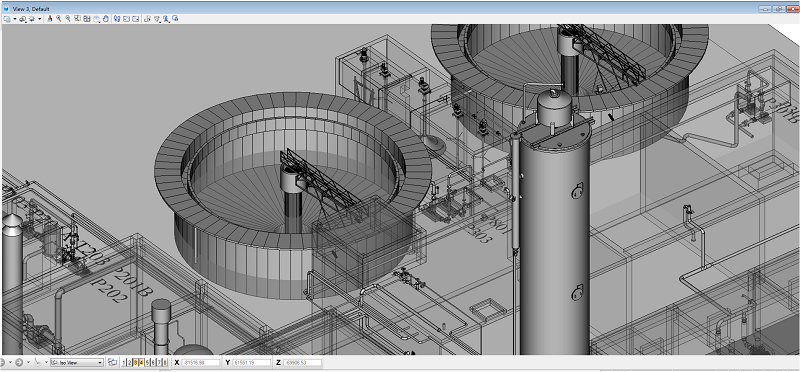Click the Fit View icon
800x372 pixels.
click(x=87, y=19)
